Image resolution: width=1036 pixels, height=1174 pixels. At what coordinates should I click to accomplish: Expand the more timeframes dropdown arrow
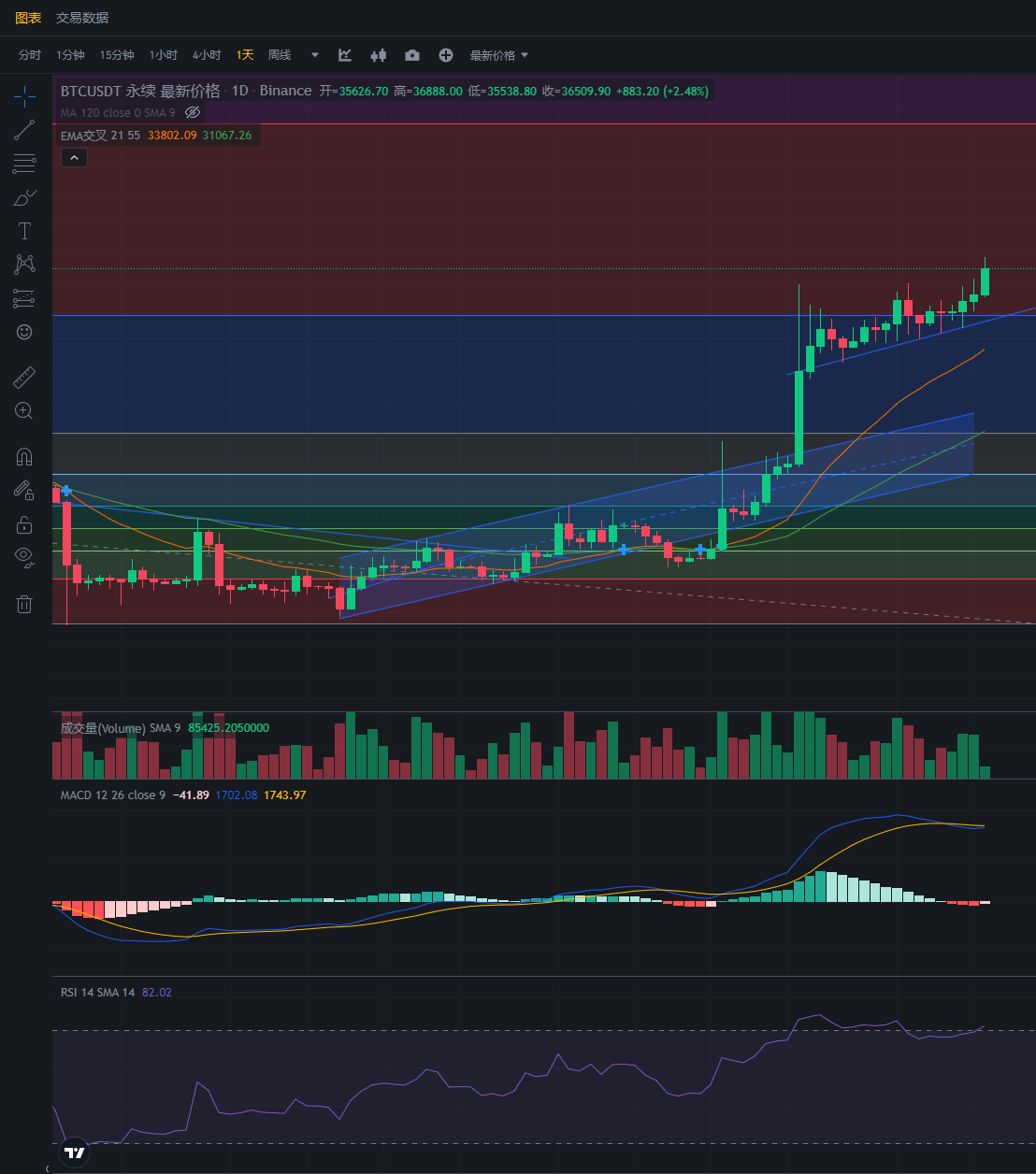tap(314, 55)
